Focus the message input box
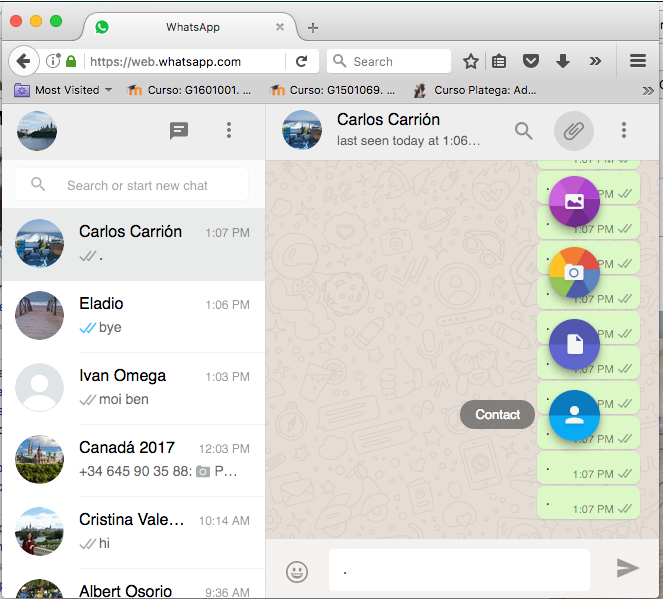 point(459,570)
